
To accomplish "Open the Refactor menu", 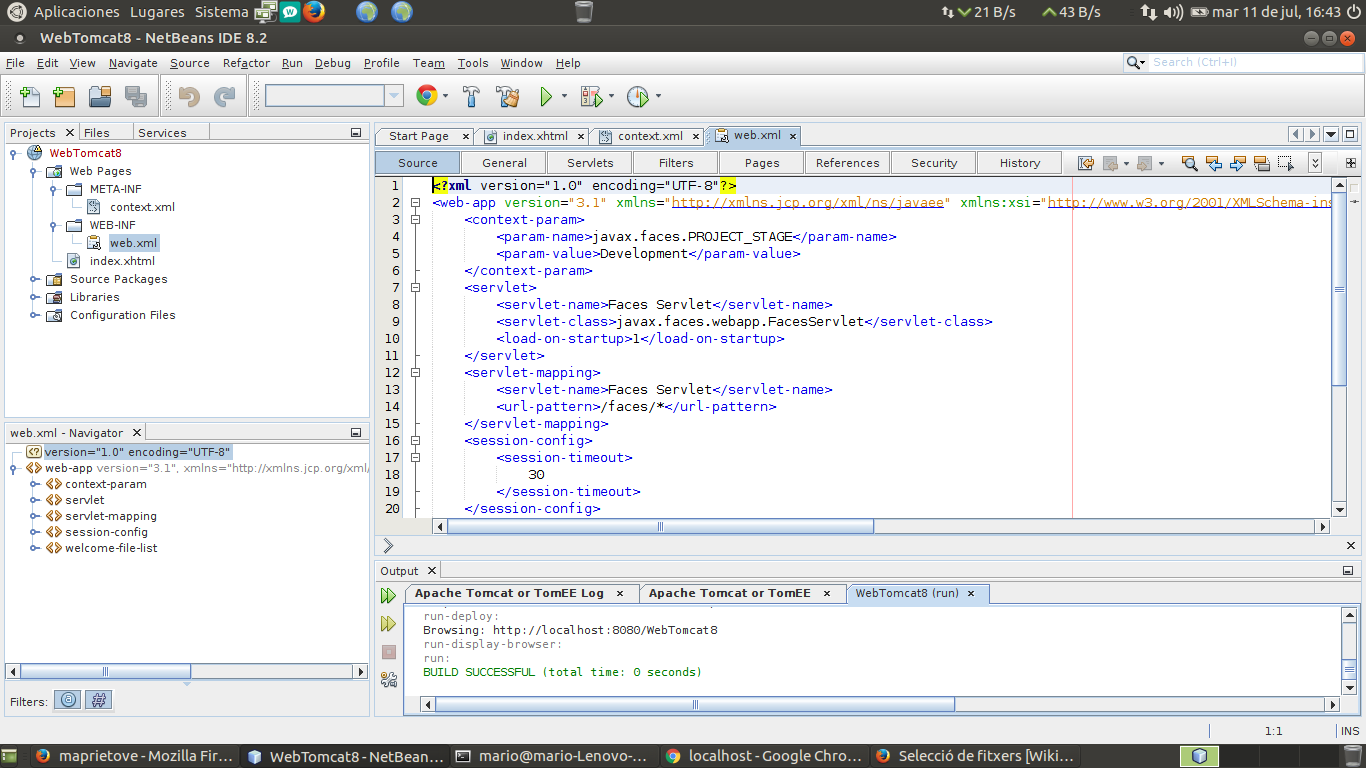I will click(246, 63).
